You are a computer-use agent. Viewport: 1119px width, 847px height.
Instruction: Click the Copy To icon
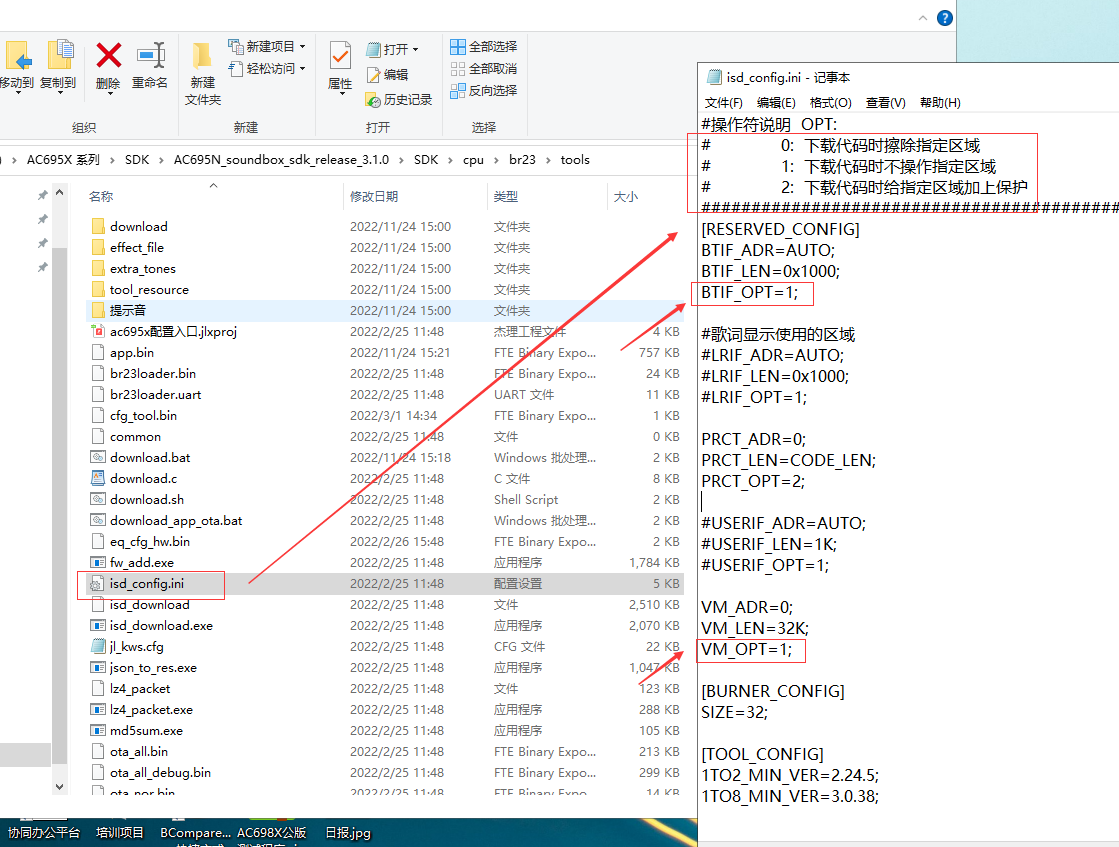(60, 56)
